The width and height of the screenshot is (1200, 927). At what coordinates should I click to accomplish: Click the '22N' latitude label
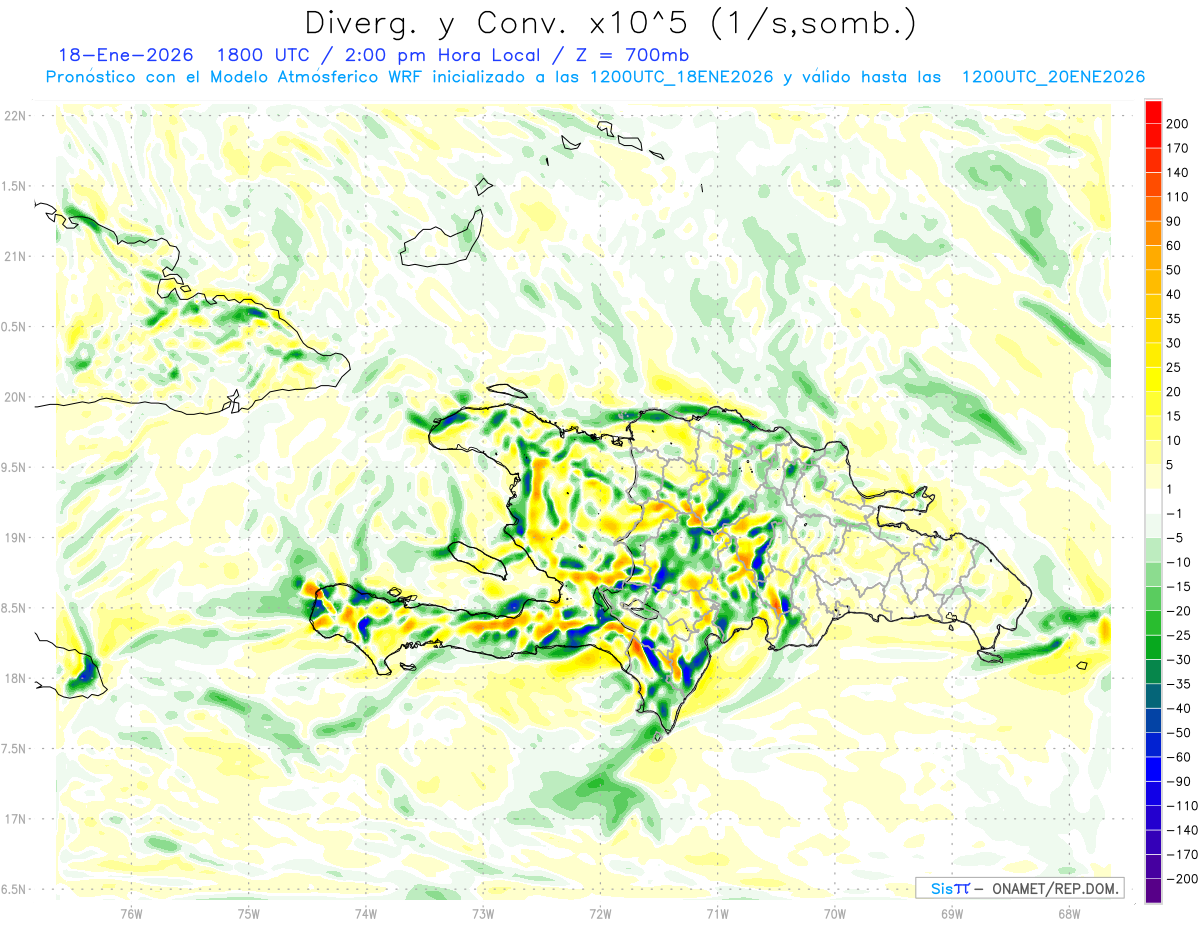click(x=14, y=116)
